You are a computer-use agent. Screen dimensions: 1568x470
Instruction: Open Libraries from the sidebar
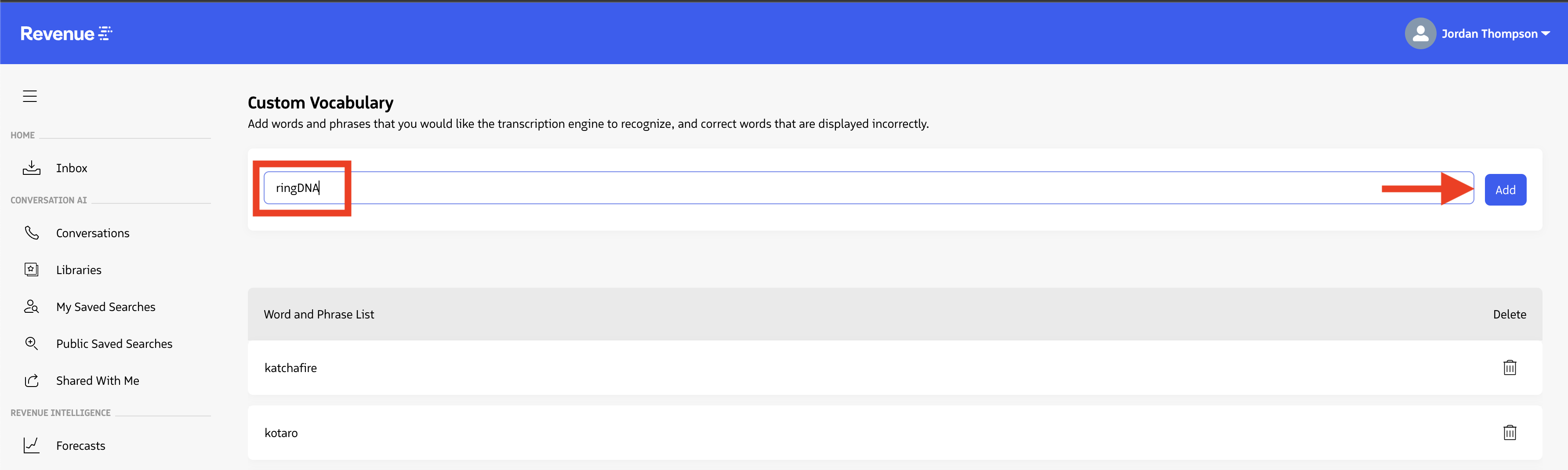coord(79,269)
